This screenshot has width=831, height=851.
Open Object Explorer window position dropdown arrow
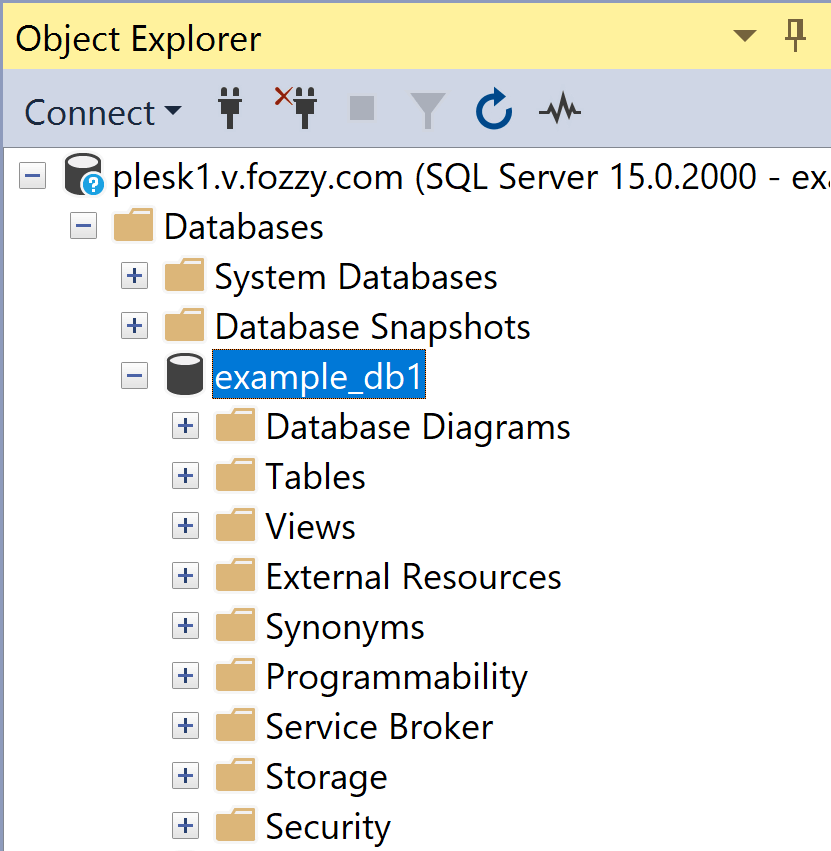click(x=745, y=36)
